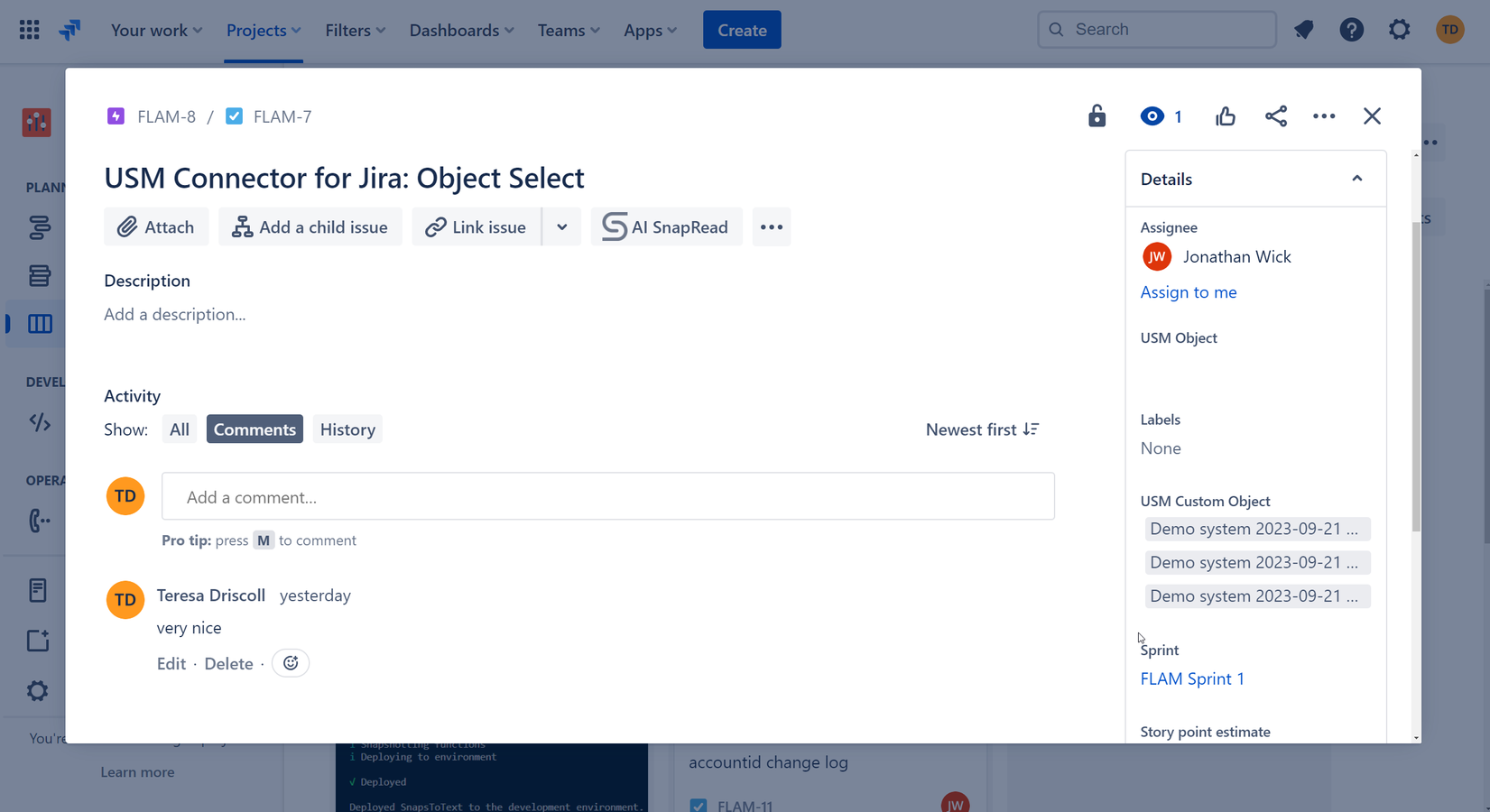Screen dimensions: 1490x812
Task: Open TD profile avatar in top bar
Action: pos(1450,30)
